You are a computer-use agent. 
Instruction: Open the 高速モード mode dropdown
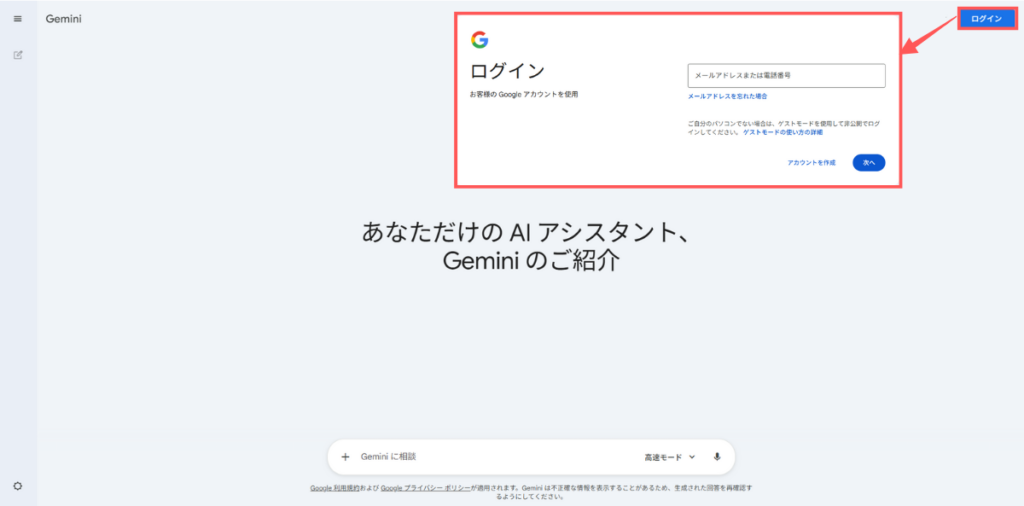point(669,458)
